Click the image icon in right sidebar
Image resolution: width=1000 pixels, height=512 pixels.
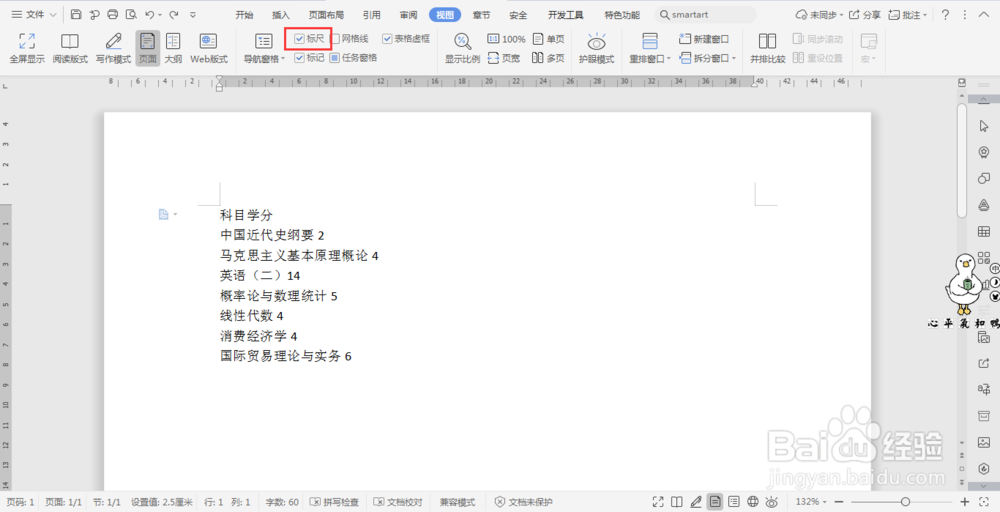click(x=984, y=442)
